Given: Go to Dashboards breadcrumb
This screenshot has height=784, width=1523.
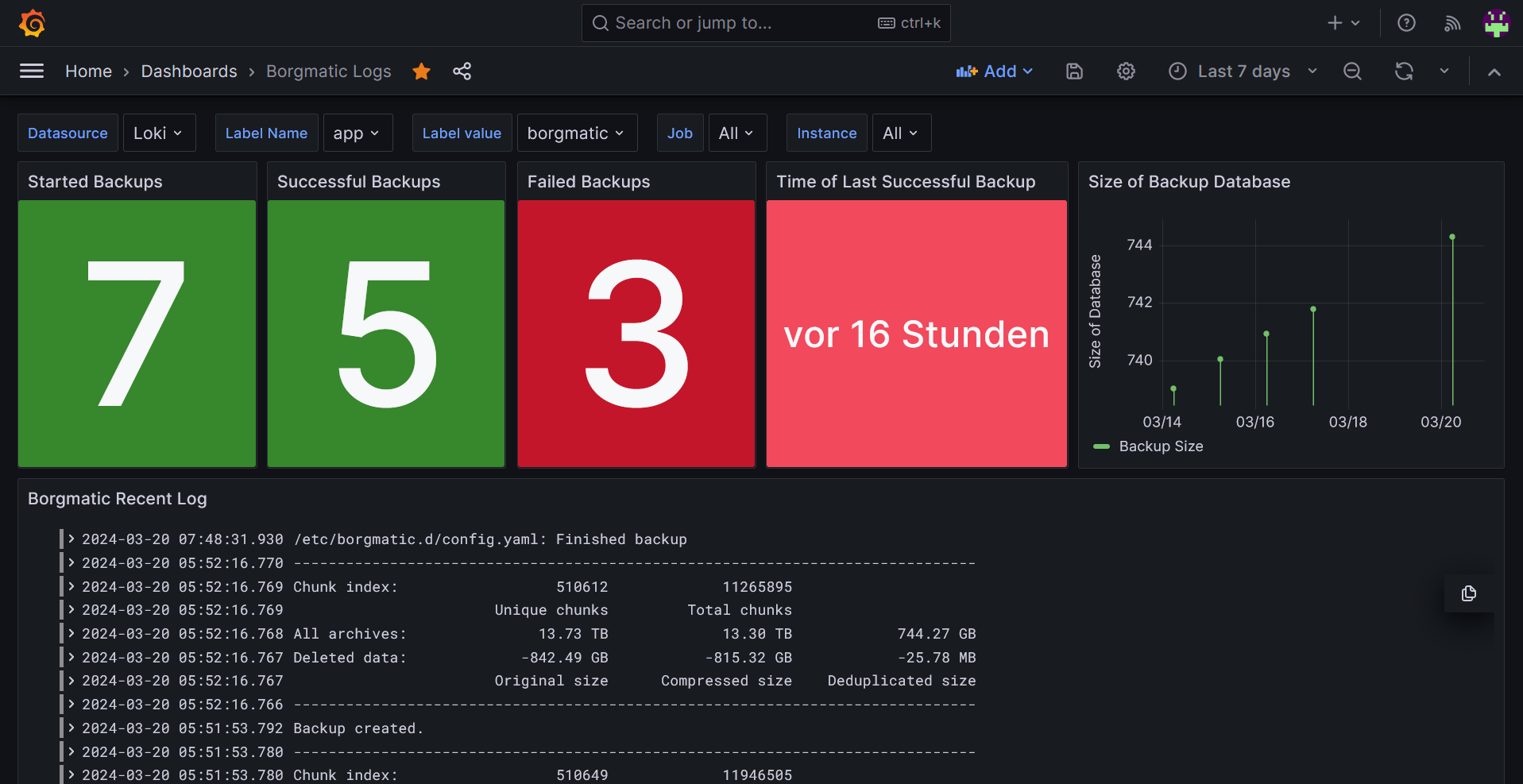Looking at the screenshot, I should [x=189, y=71].
